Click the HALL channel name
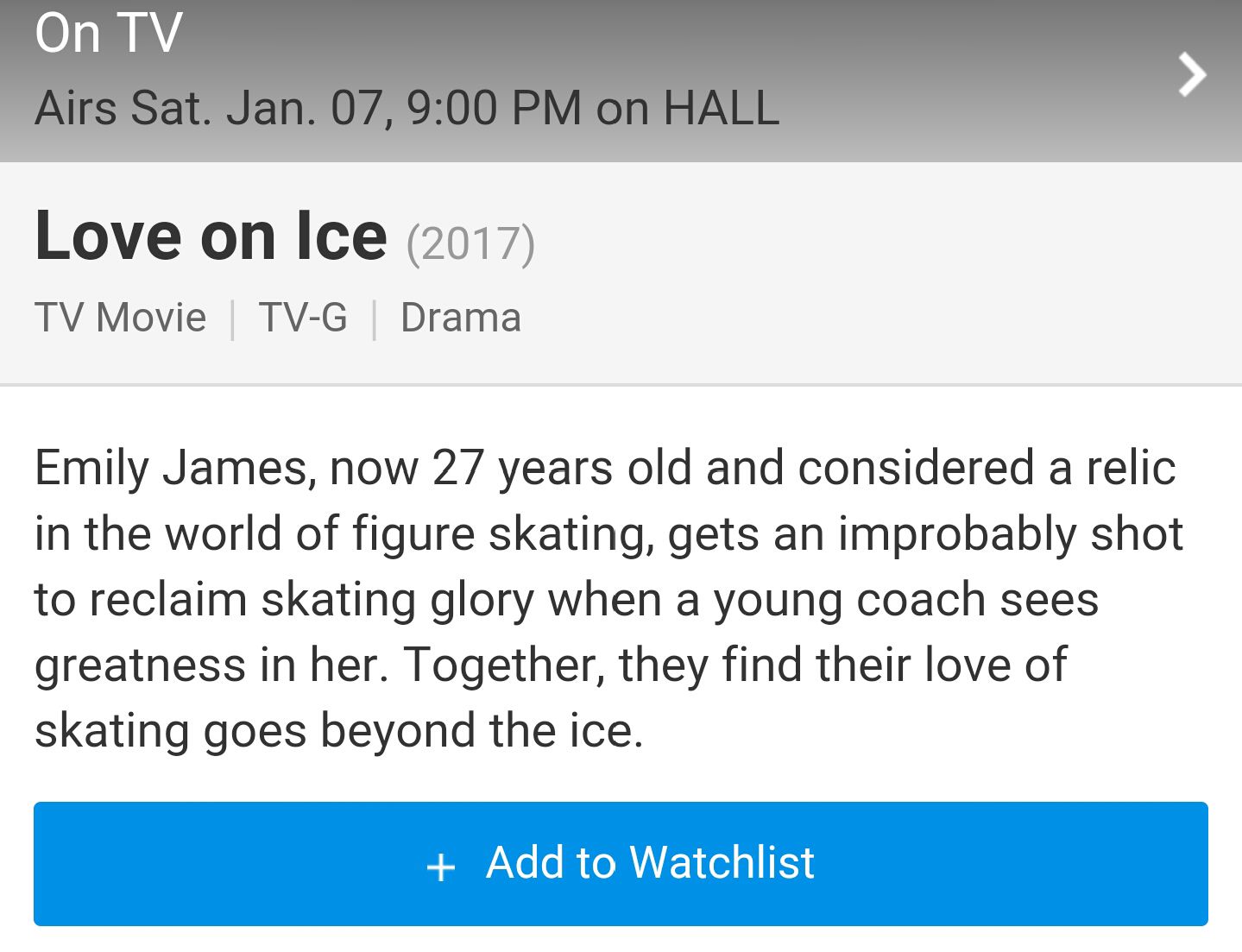Image resolution: width=1242 pixels, height=952 pixels. pyautogui.click(x=722, y=109)
